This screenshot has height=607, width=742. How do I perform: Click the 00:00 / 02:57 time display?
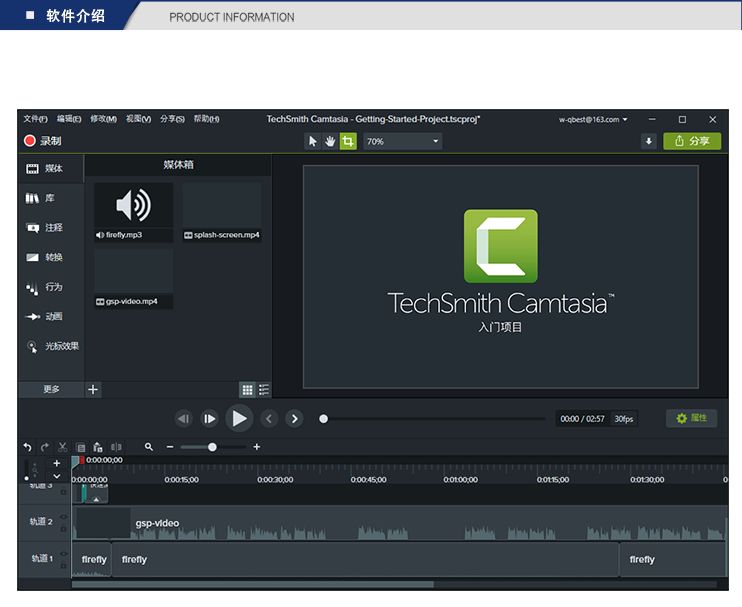583,419
